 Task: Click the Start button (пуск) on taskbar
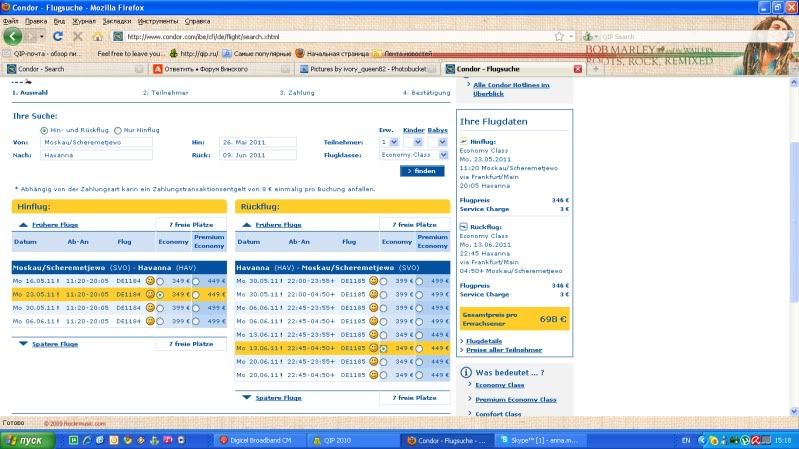click(26, 440)
